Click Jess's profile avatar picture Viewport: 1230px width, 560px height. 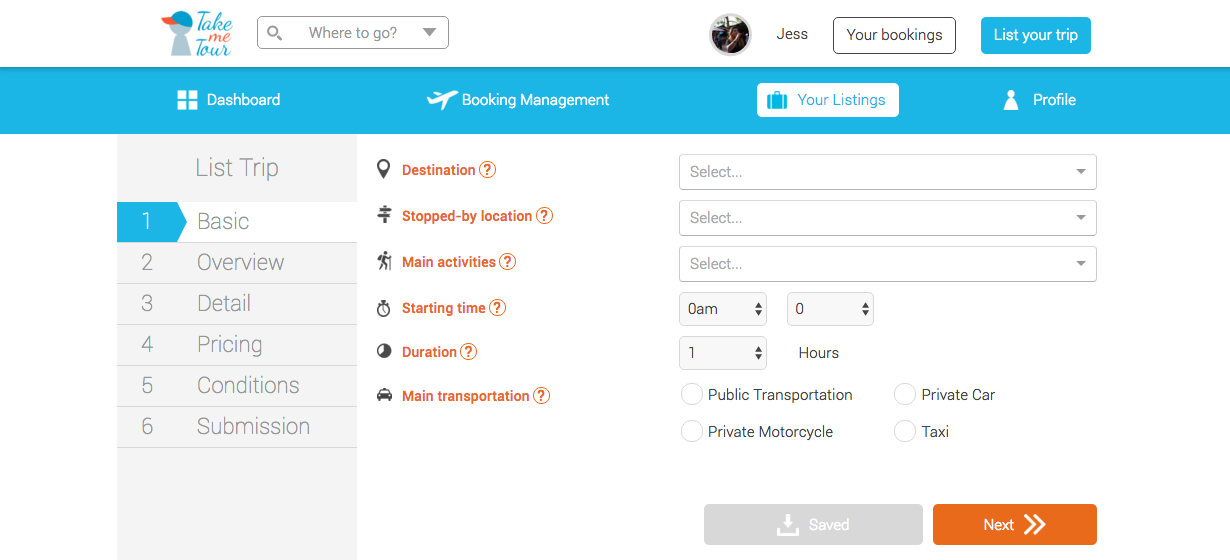730,34
